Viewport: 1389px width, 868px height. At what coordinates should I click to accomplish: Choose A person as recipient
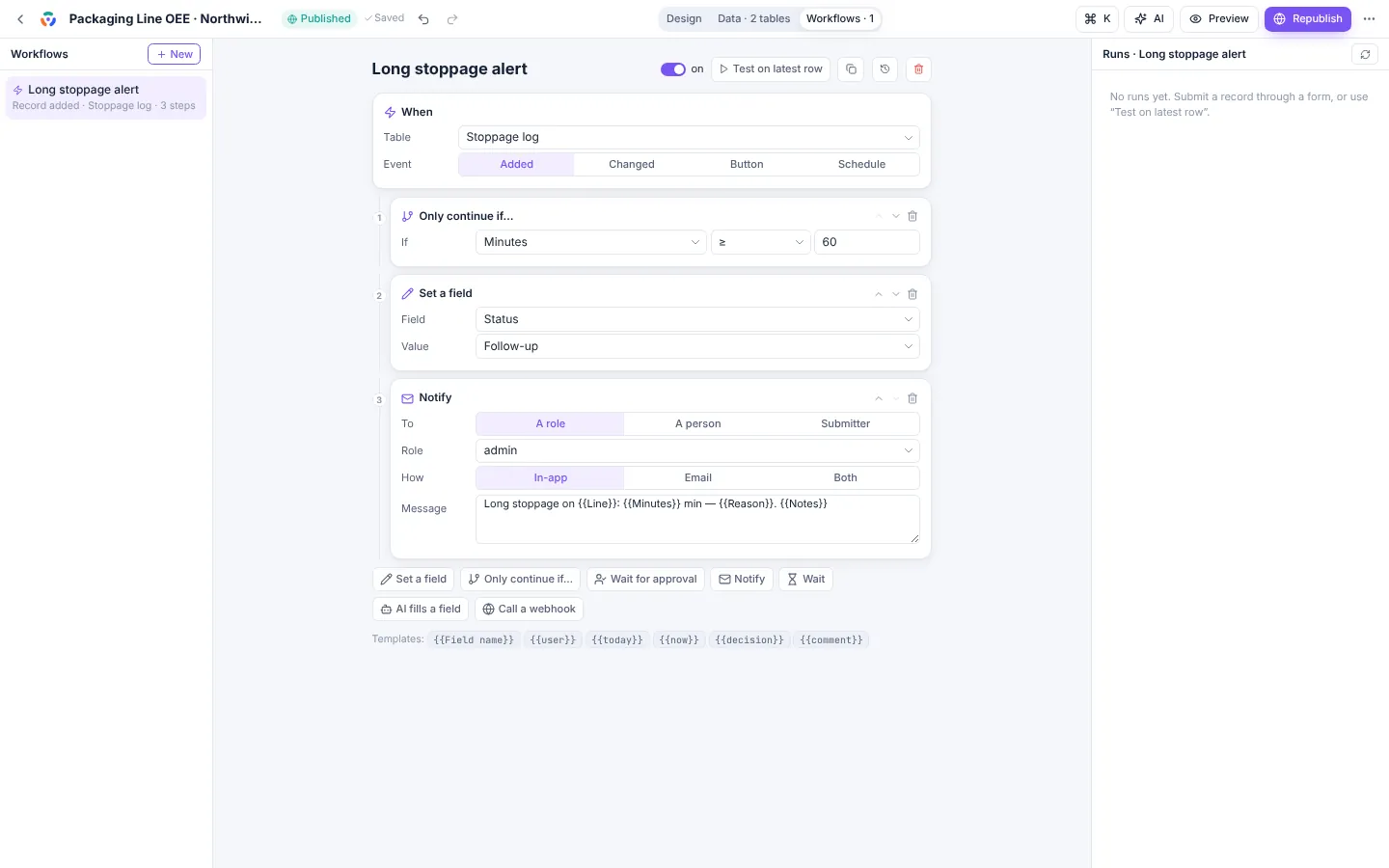[x=697, y=423]
